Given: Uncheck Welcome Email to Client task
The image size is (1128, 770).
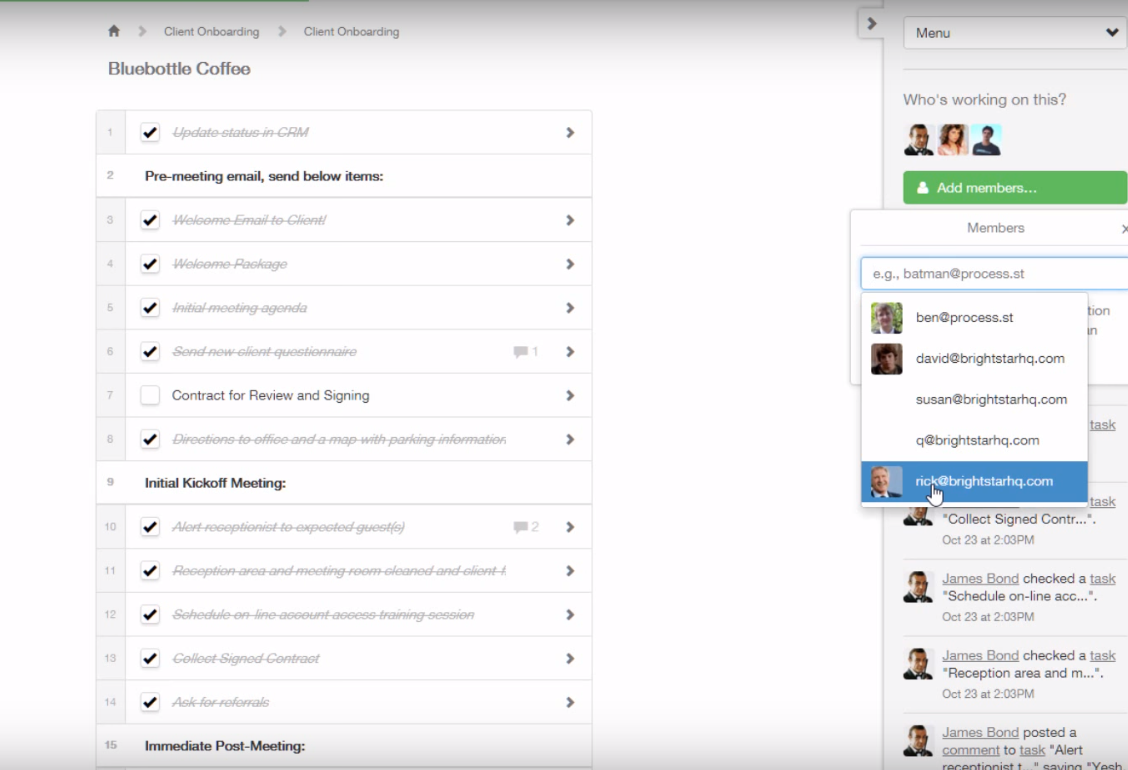Looking at the screenshot, I should (150, 220).
